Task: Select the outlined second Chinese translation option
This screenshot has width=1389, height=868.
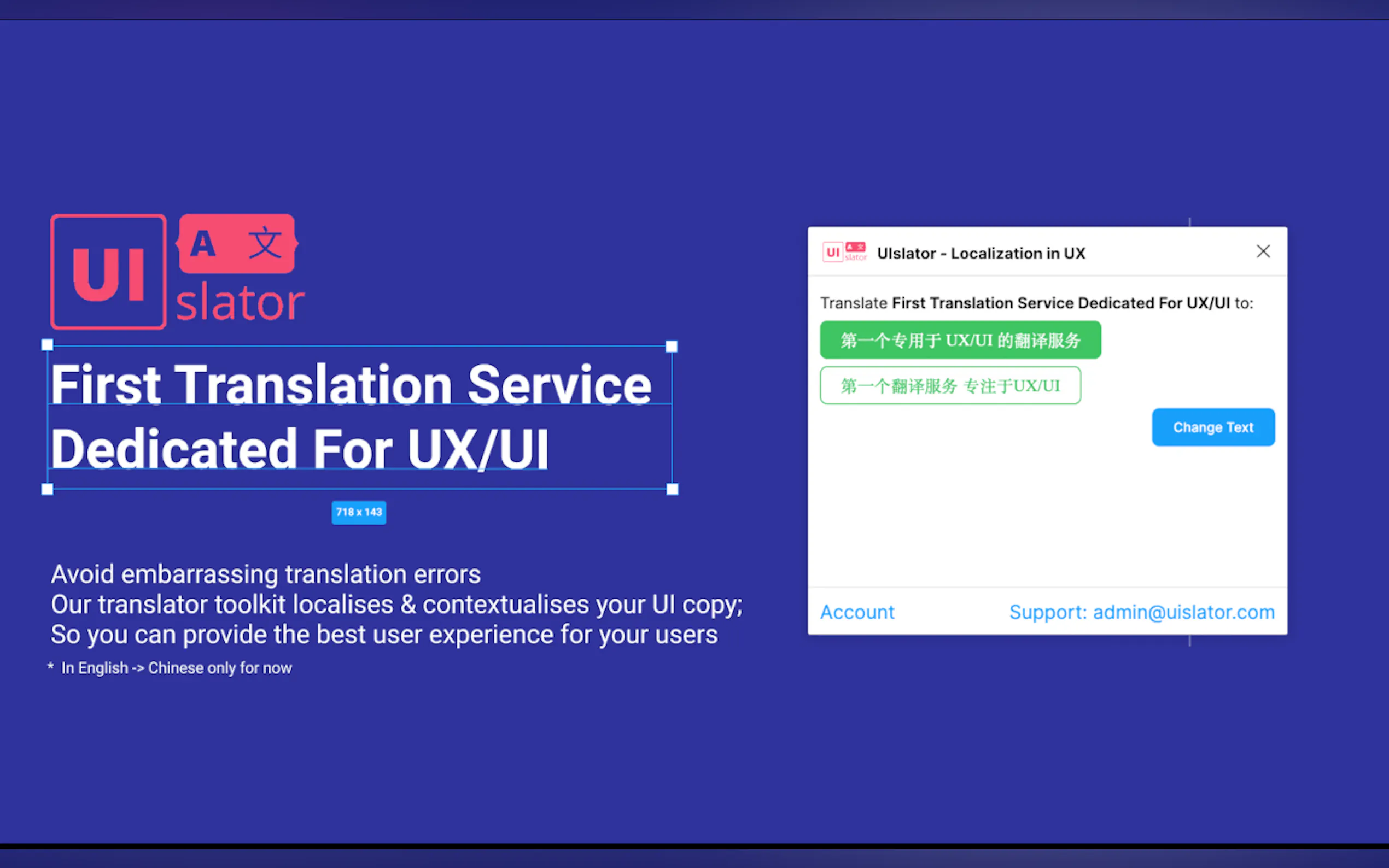Action: (950, 386)
